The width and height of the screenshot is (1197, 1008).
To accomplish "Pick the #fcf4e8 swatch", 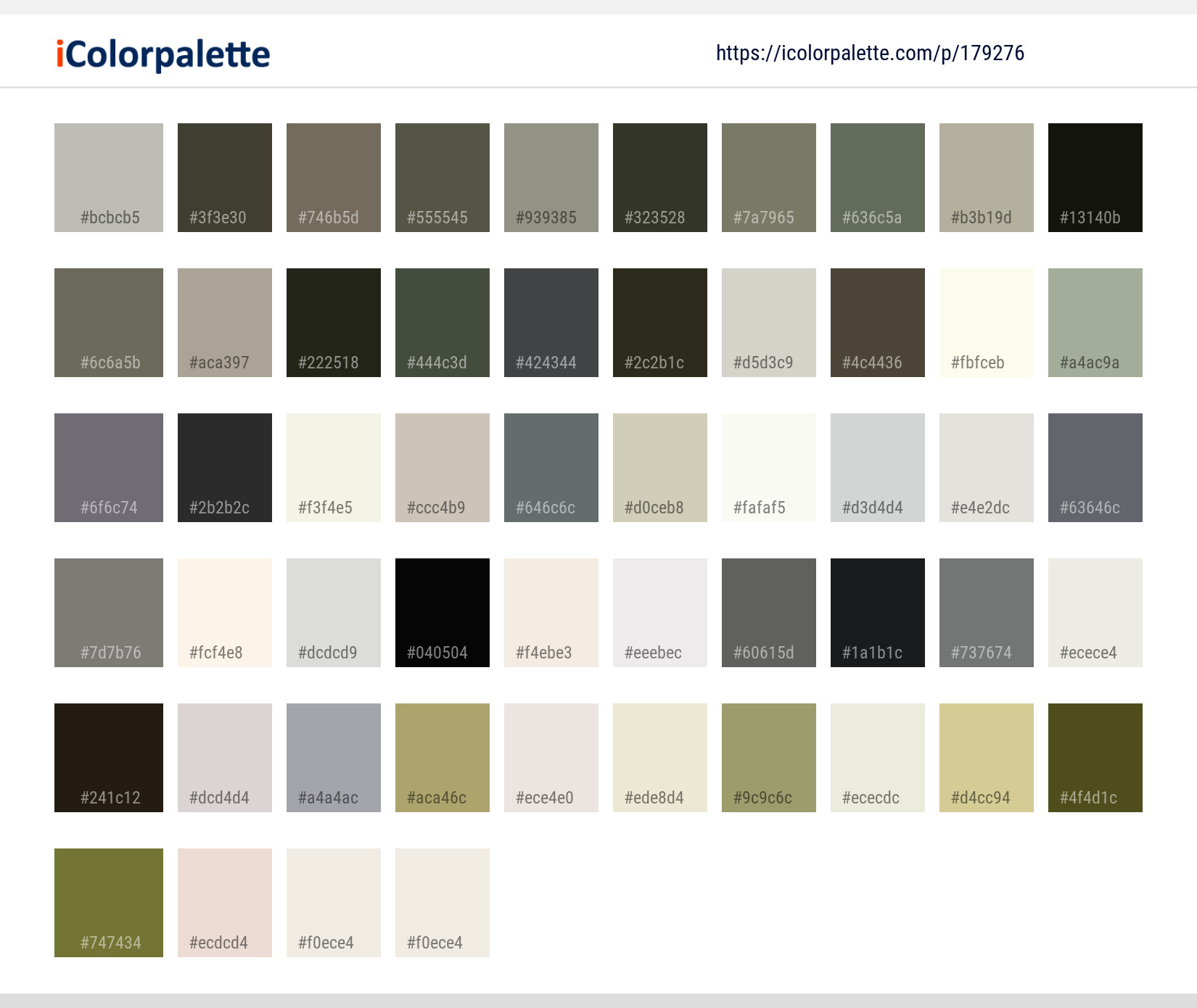I will 225,613.
